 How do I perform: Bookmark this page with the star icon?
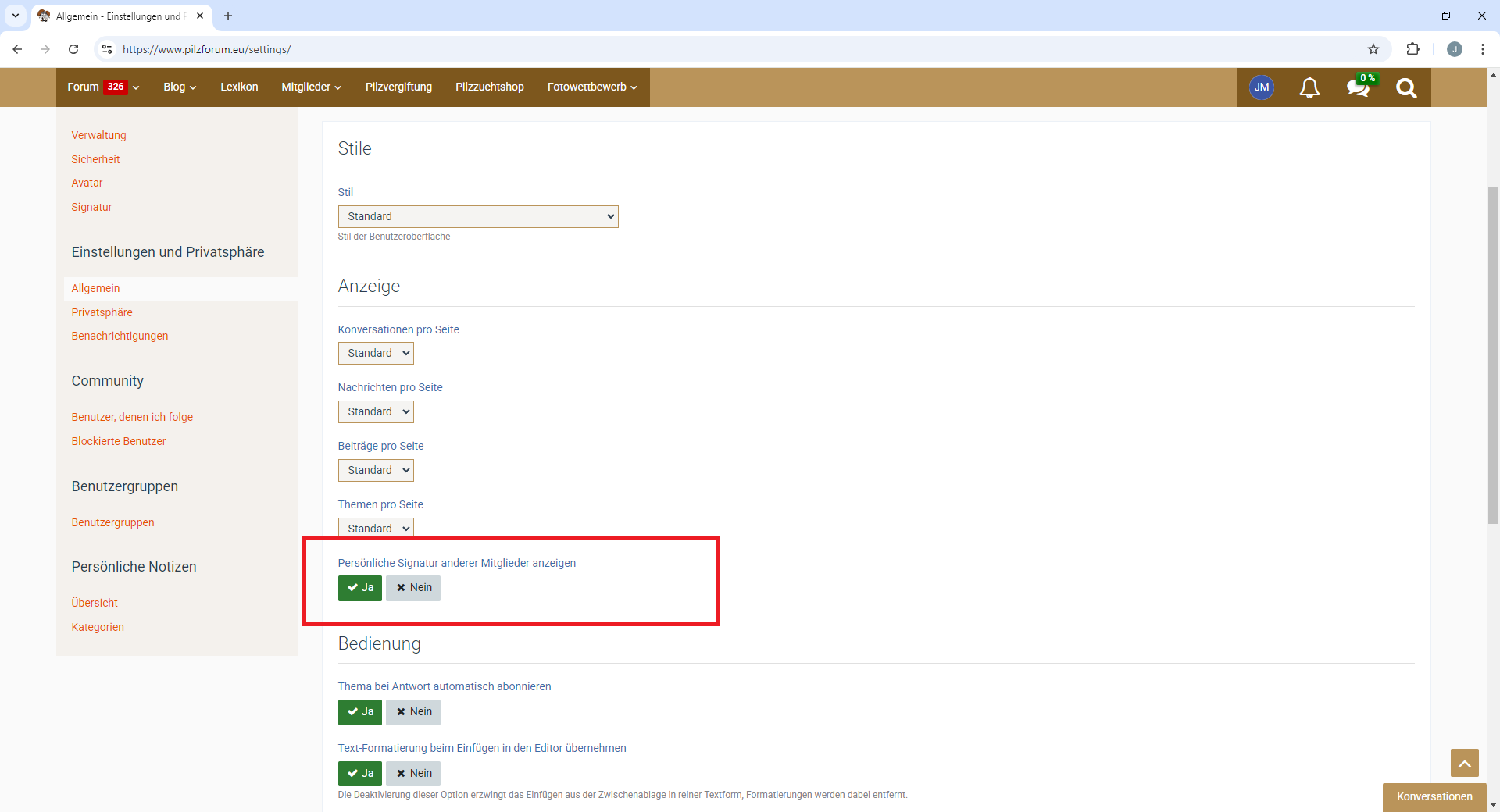(1373, 49)
